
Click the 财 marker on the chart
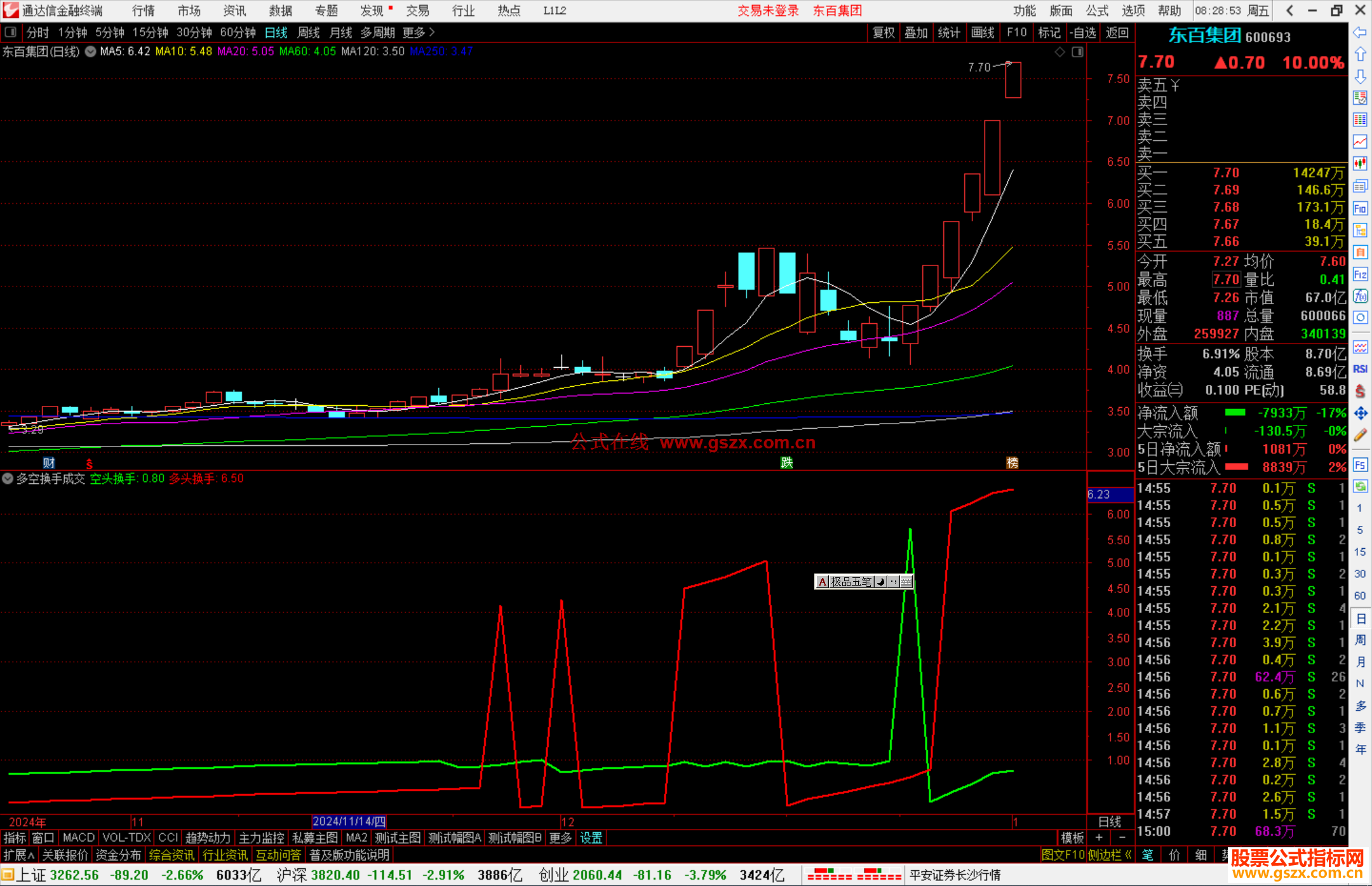pos(48,463)
